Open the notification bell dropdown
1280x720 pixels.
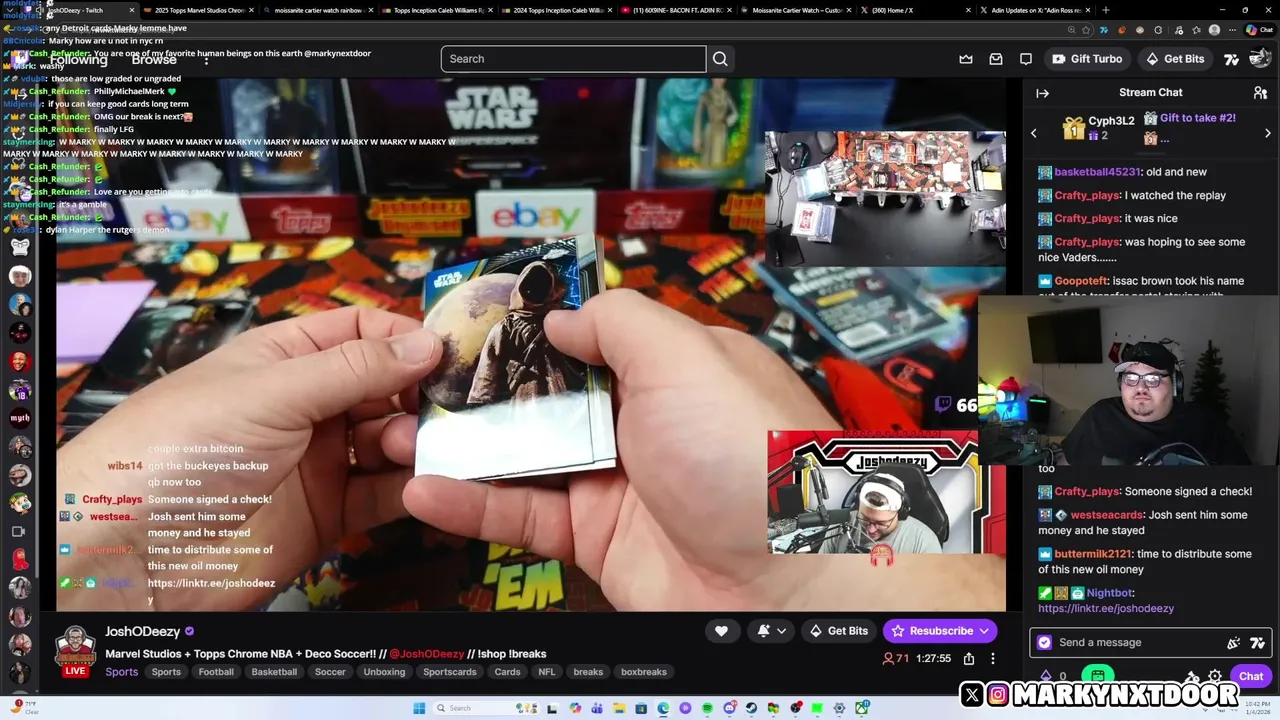coord(772,631)
